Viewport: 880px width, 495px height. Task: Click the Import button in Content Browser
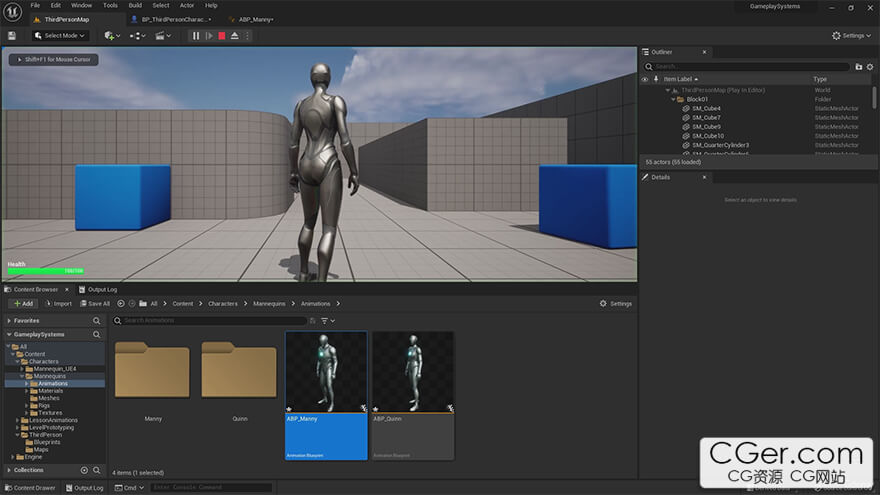click(58, 303)
